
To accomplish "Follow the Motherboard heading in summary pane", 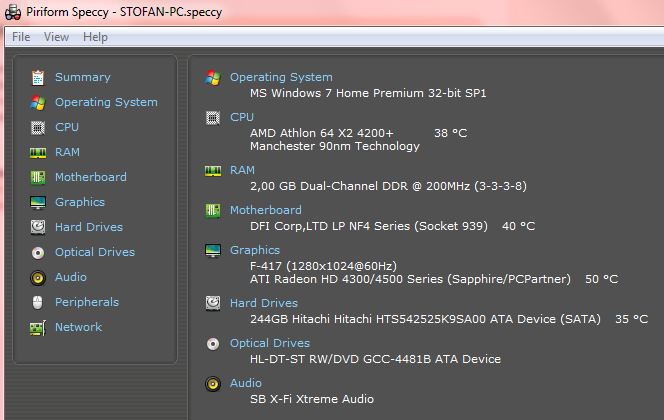I will coord(265,210).
